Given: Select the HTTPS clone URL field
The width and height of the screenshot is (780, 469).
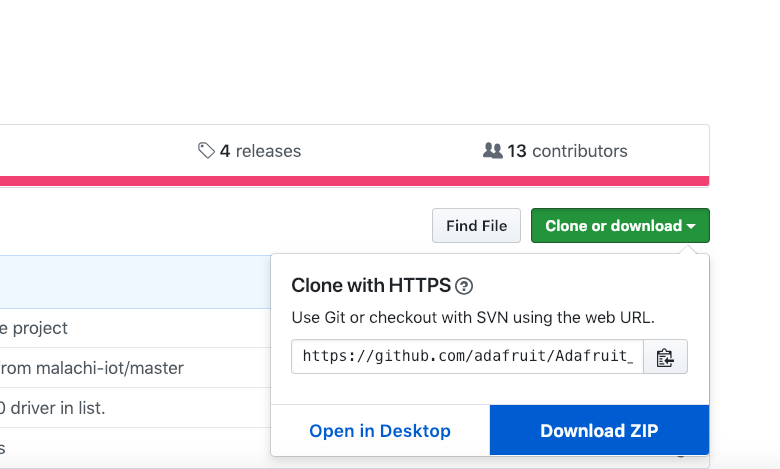Looking at the screenshot, I should click(466, 357).
